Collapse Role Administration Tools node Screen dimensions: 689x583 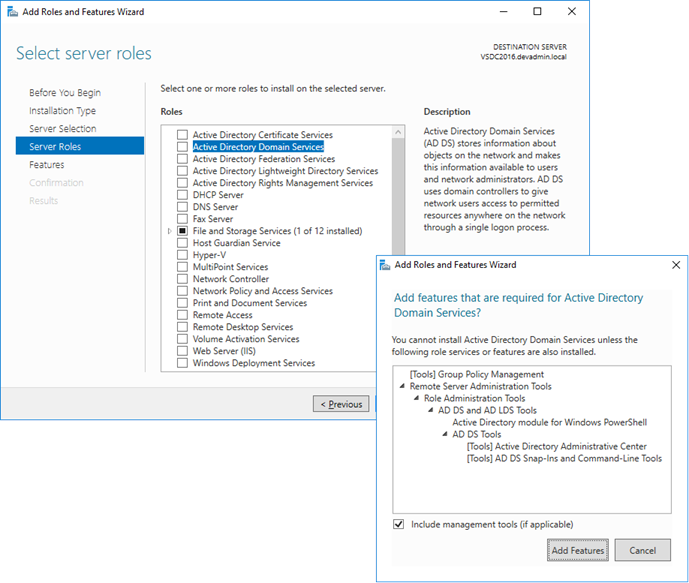416,398
